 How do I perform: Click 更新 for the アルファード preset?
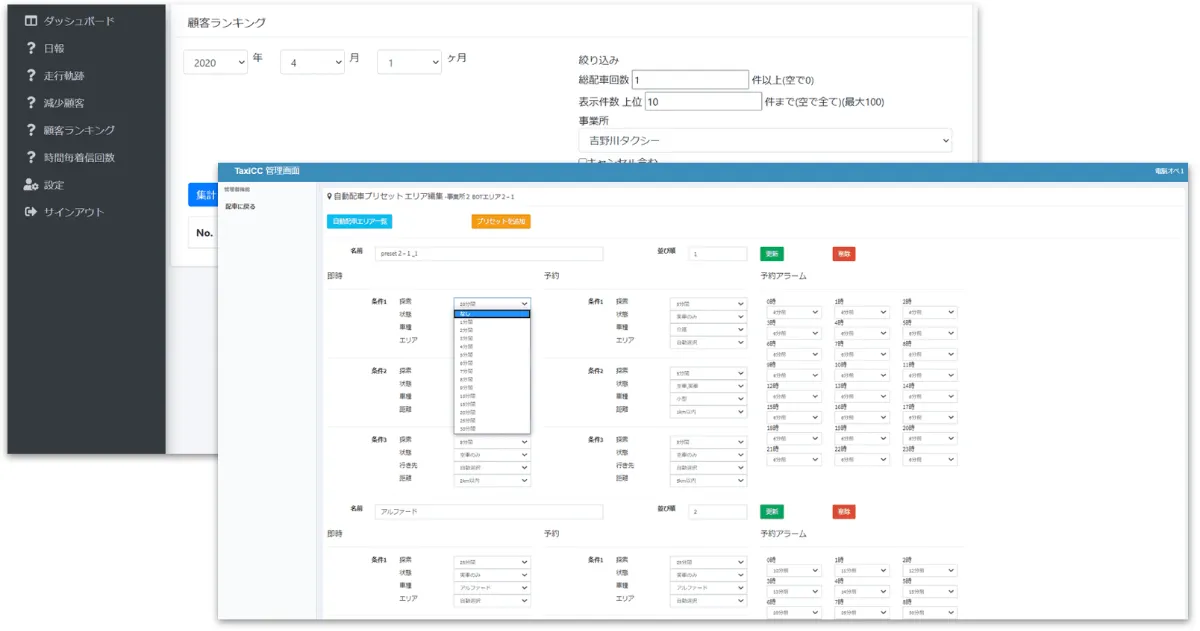click(772, 511)
